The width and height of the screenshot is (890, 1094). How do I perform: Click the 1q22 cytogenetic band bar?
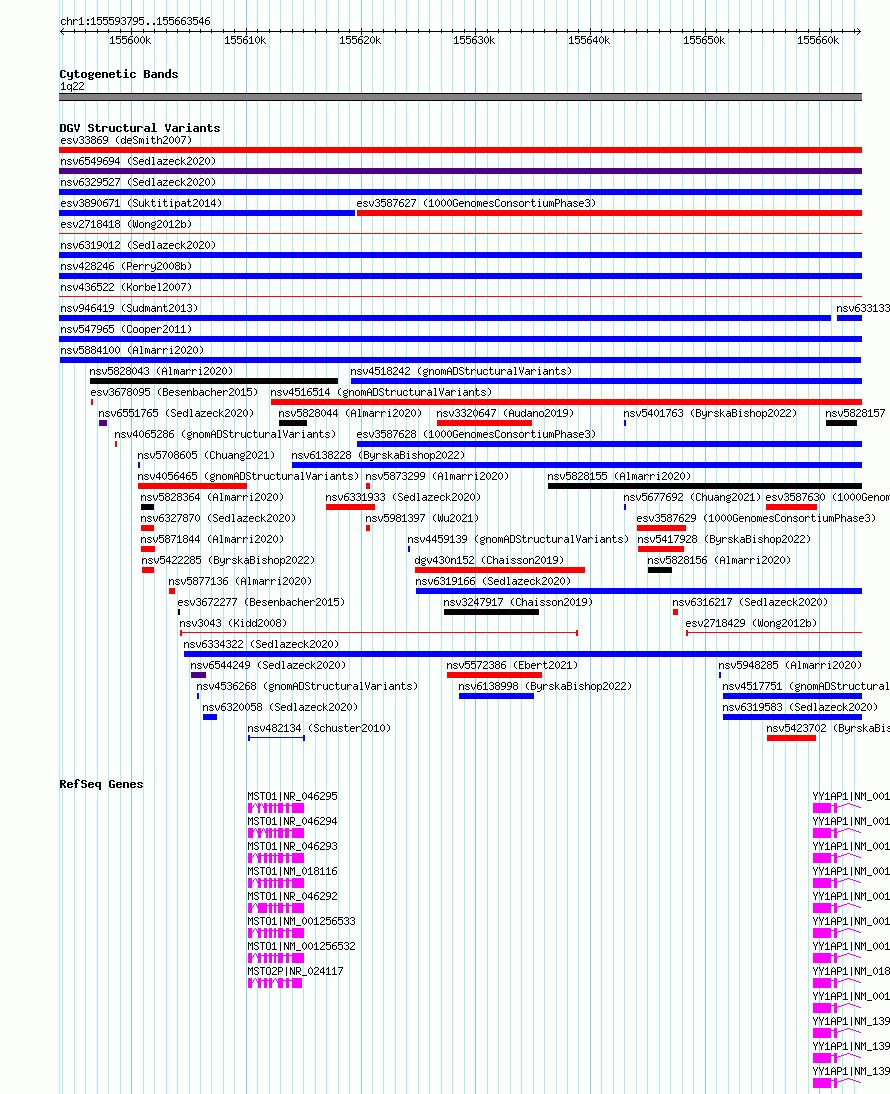click(460, 97)
